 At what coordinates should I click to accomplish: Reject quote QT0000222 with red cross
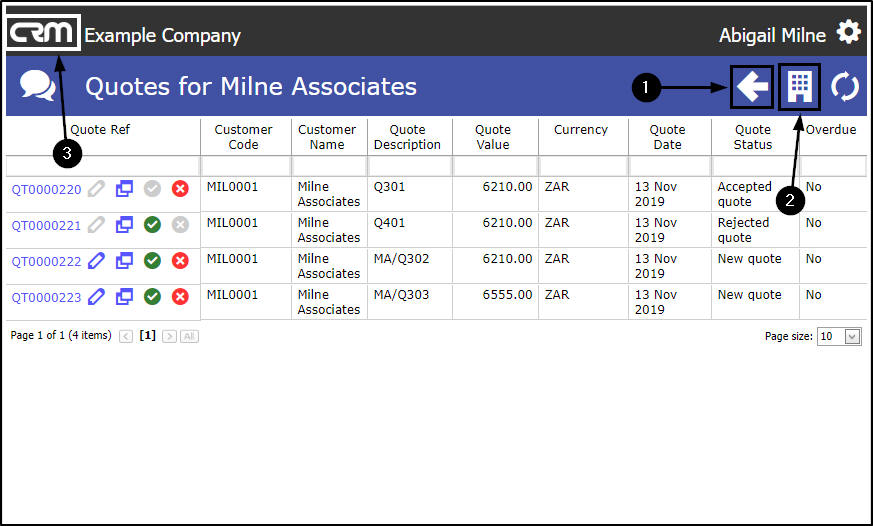180,260
